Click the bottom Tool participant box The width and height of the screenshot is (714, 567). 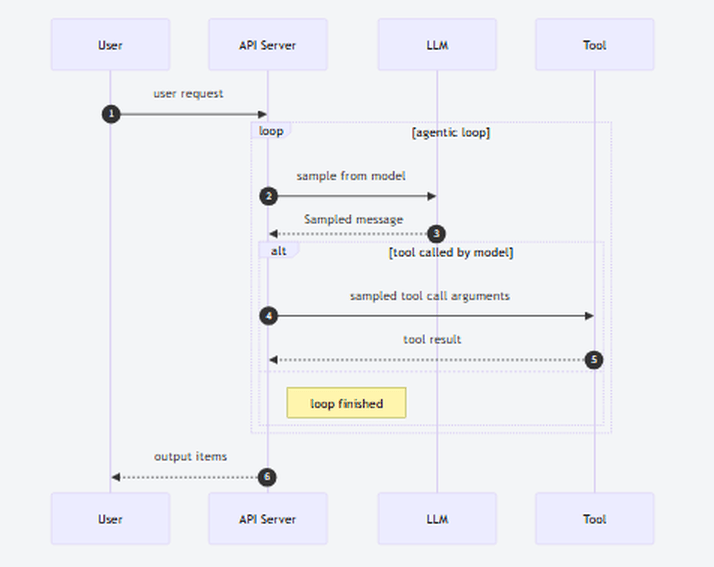(x=595, y=519)
